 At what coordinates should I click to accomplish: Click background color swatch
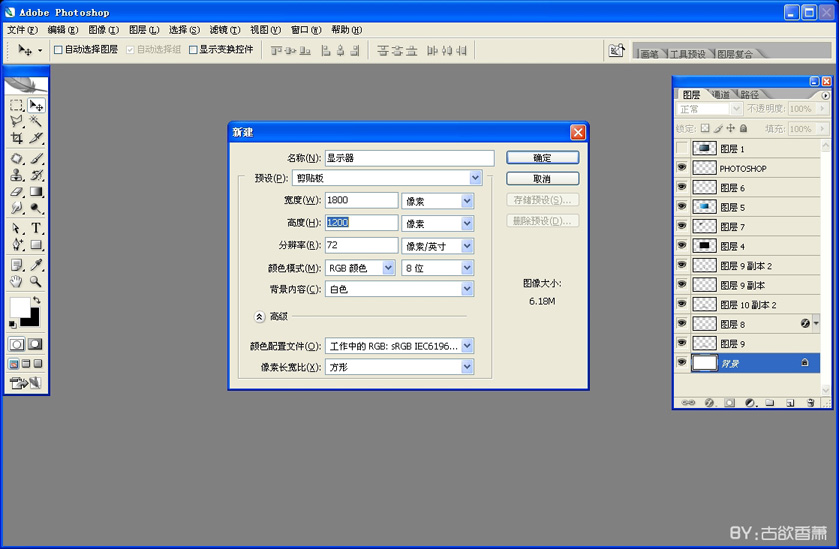pos(33,320)
